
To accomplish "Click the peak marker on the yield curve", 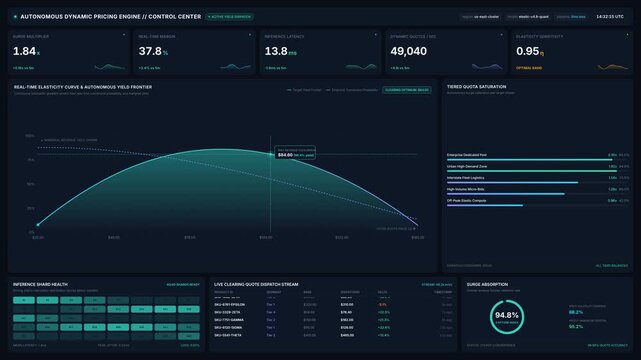I will 270,154.
